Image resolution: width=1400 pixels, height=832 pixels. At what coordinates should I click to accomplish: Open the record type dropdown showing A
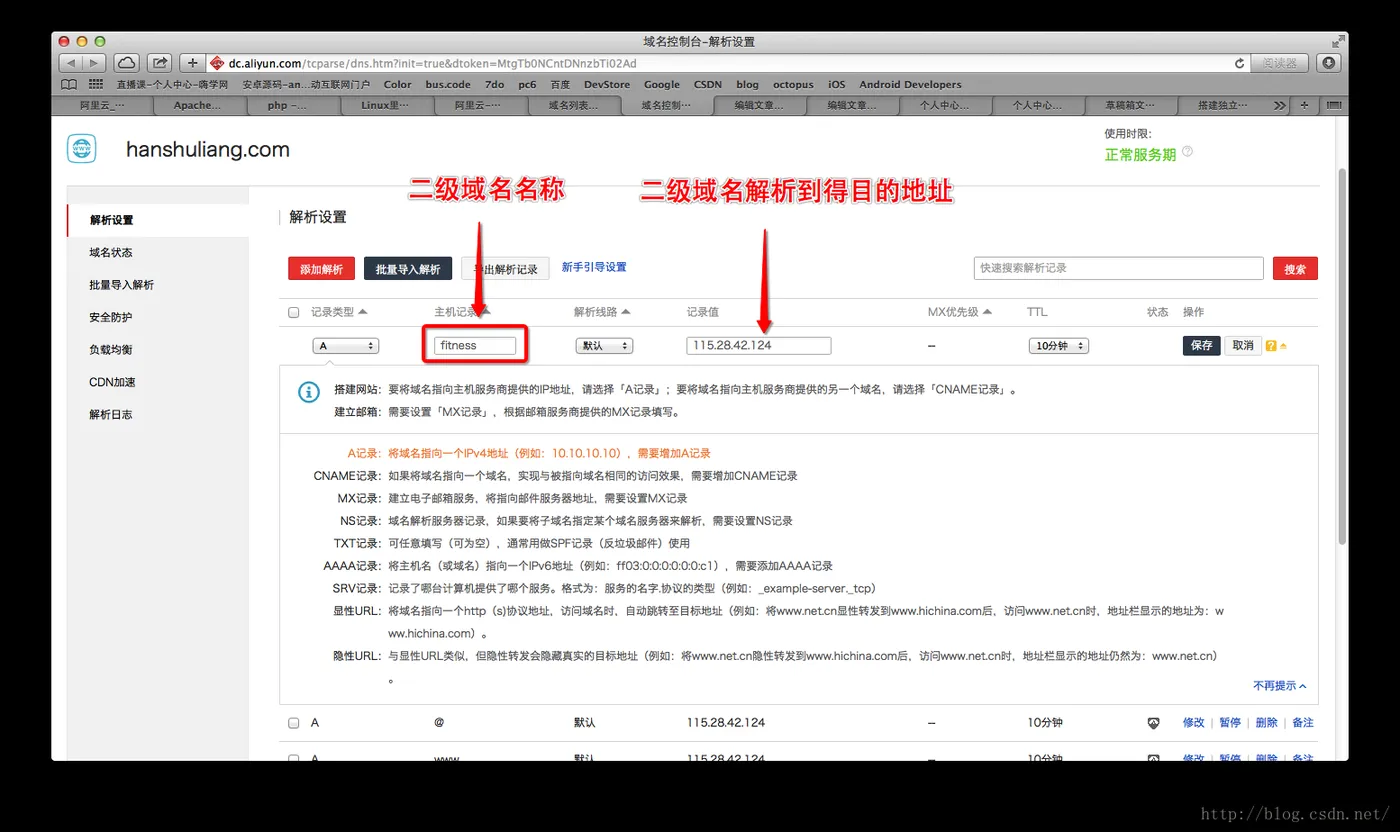click(x=346, y=346)
